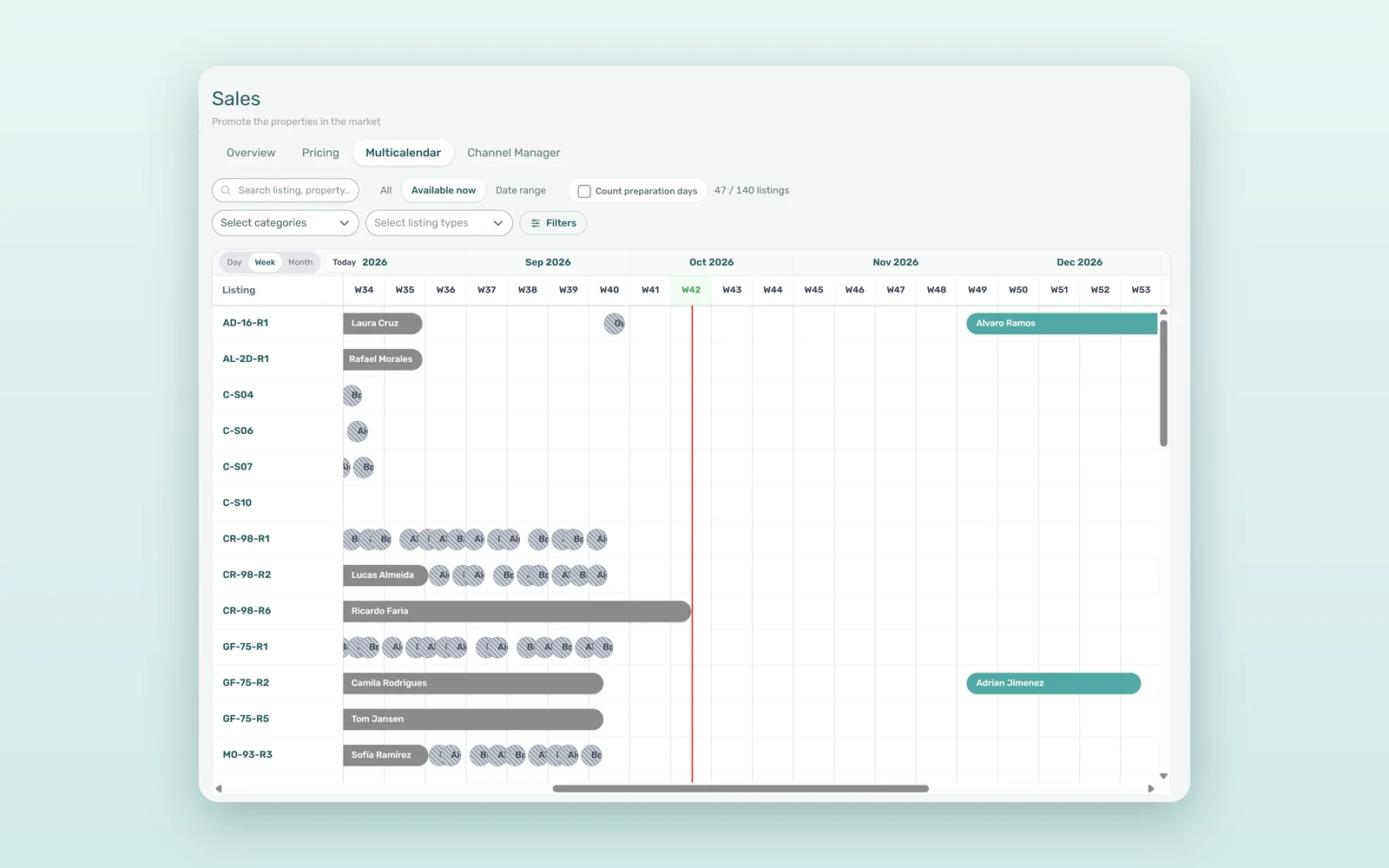Open the Ricardo Faria booking bar
The image size is (1389, 868).
[517, 611]
